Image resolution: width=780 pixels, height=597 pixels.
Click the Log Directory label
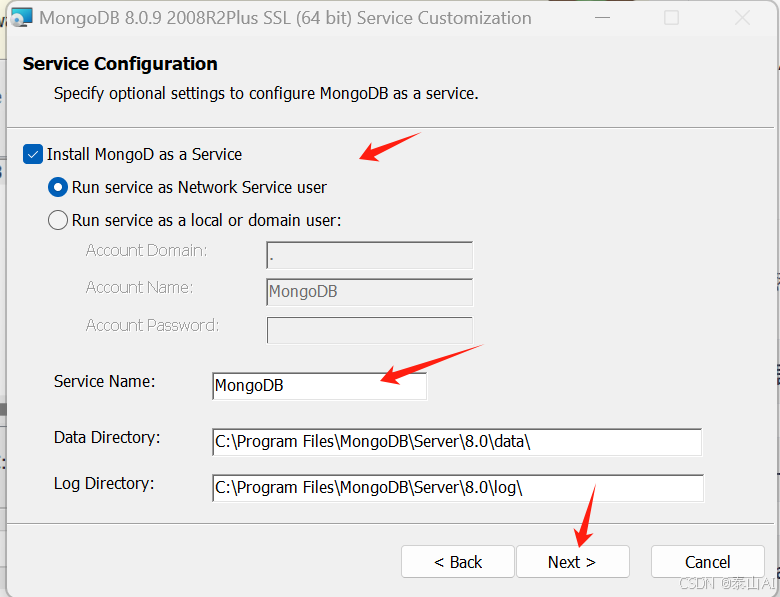click(104, 484)
